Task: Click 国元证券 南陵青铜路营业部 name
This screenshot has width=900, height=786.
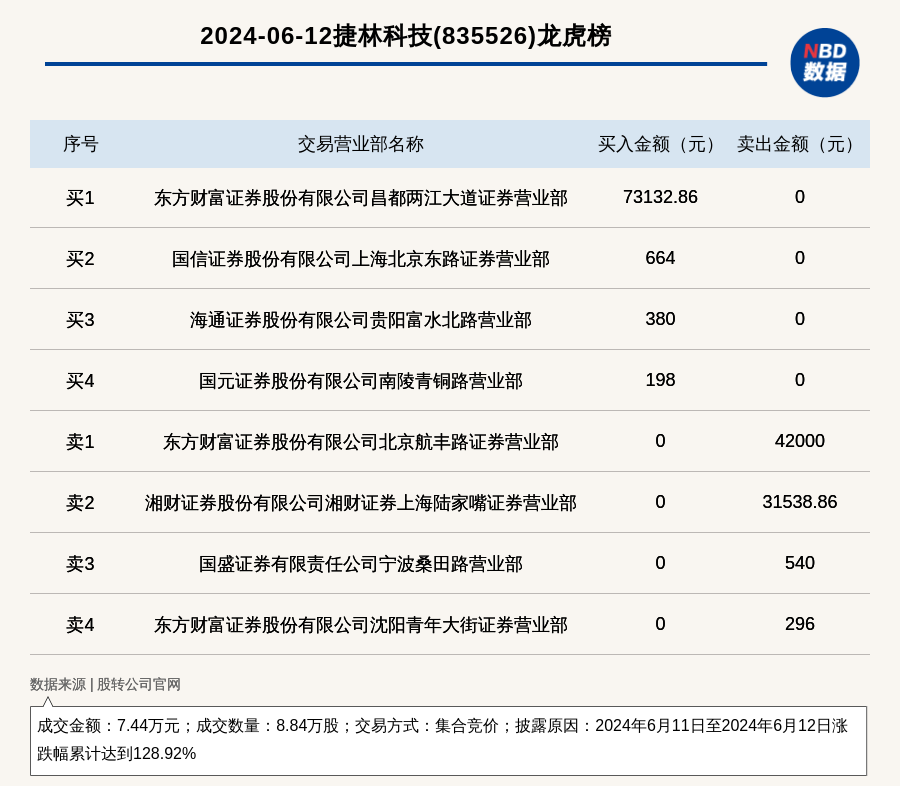Action: pos(360,381)
